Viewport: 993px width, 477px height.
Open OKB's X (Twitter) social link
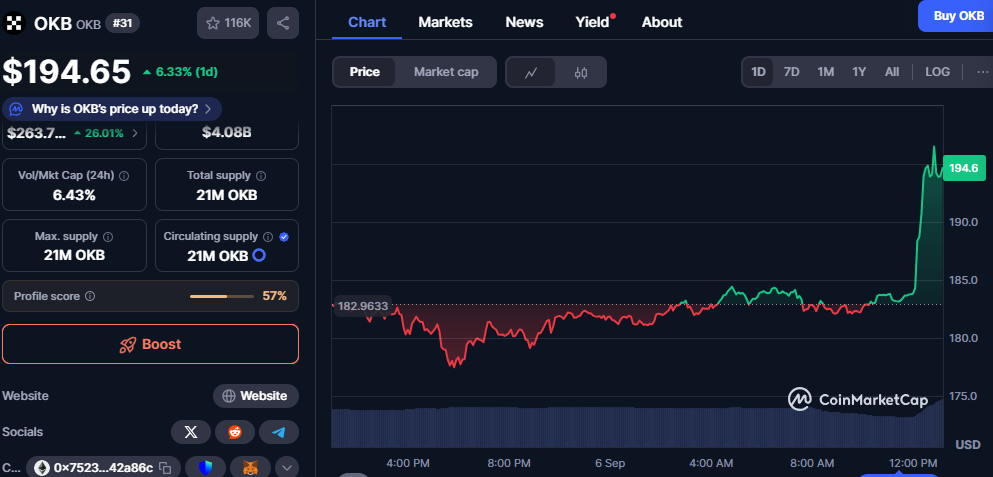coord(190,432)
